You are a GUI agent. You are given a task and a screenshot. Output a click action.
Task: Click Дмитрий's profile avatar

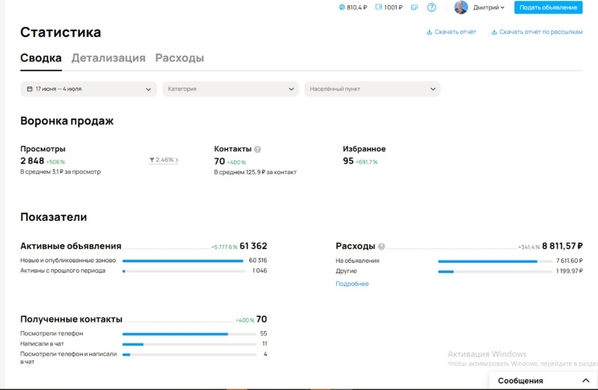(461, 7)
